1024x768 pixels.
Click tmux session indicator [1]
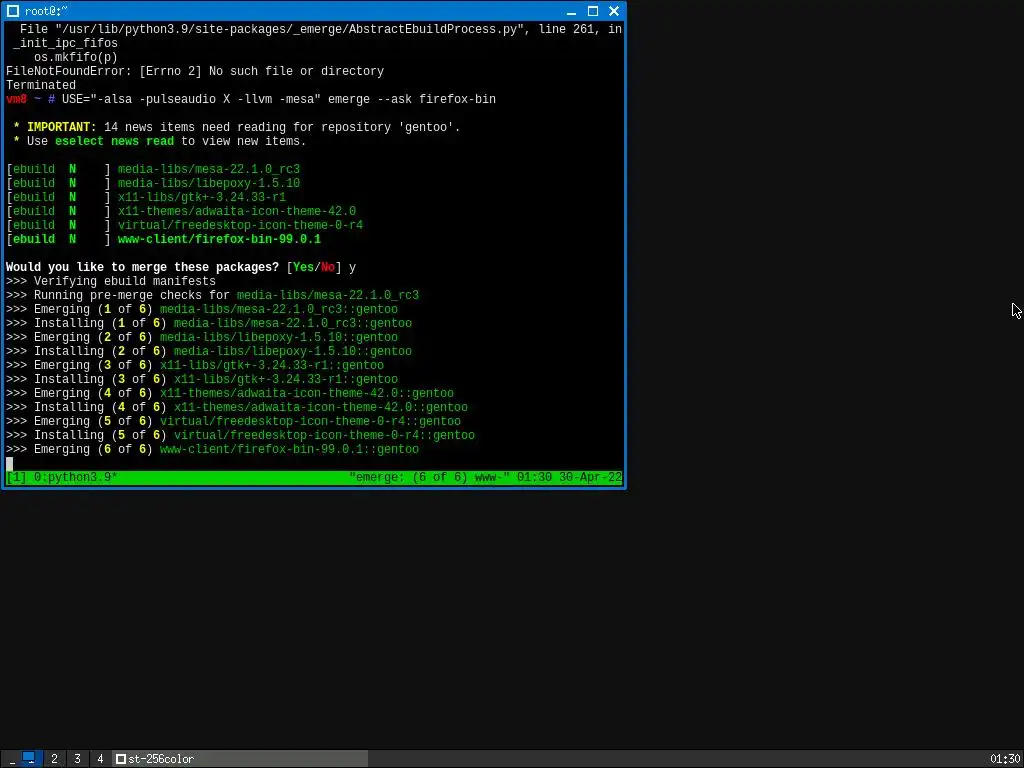[16, 477]
